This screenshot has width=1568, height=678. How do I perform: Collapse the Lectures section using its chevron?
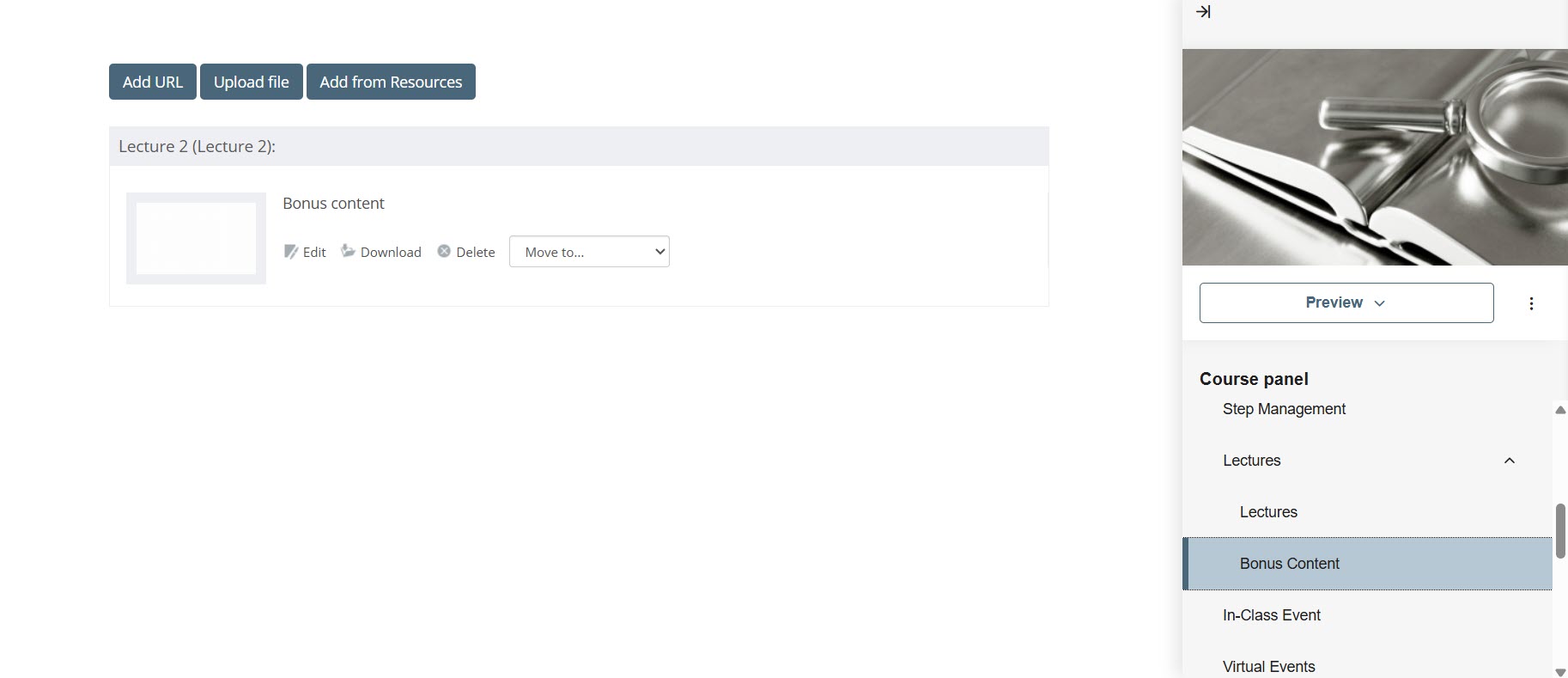point(1509,461)
